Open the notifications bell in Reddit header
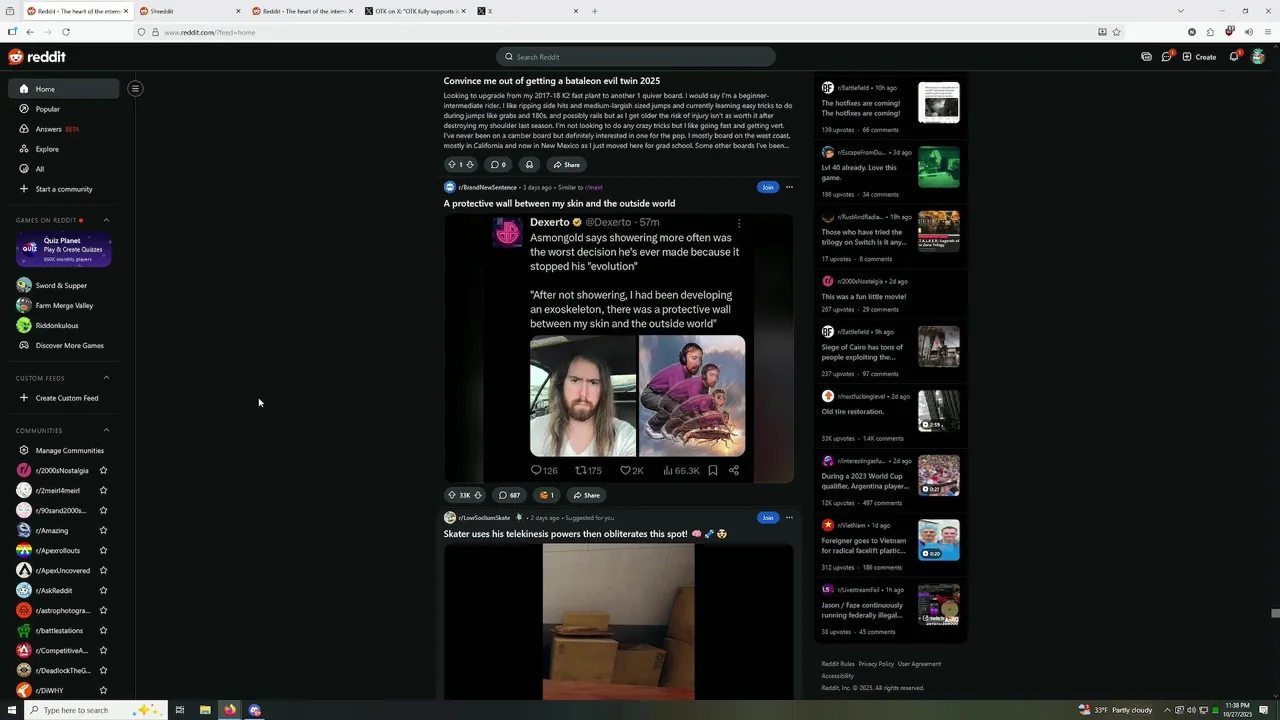 click(1234, 57)
